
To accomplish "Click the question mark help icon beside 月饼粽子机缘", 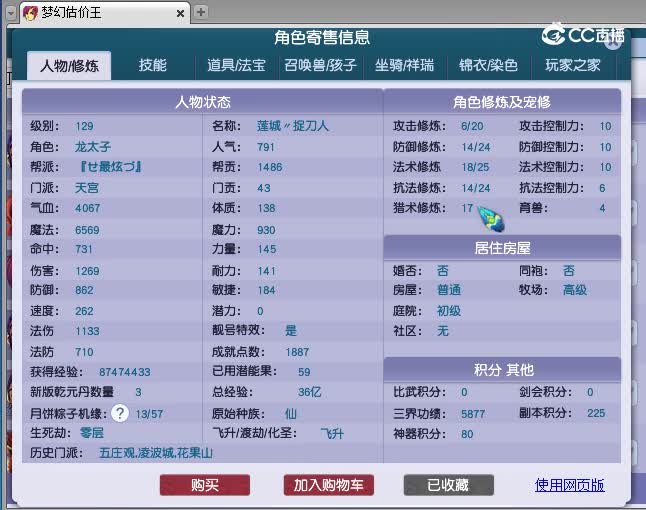I will pyautogui.click(x=120, y=413).
